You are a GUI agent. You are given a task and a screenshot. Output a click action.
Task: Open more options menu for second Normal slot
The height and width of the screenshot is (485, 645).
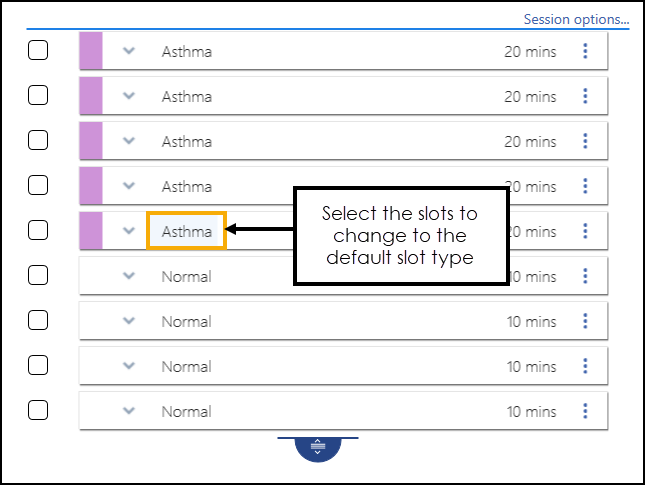point(585,321)
